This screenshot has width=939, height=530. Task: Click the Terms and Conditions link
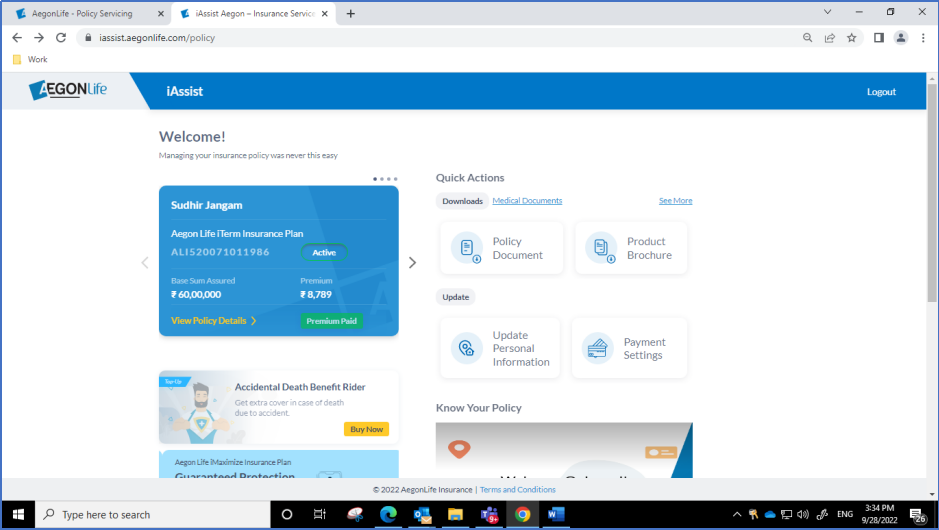(x=518, y=490)
